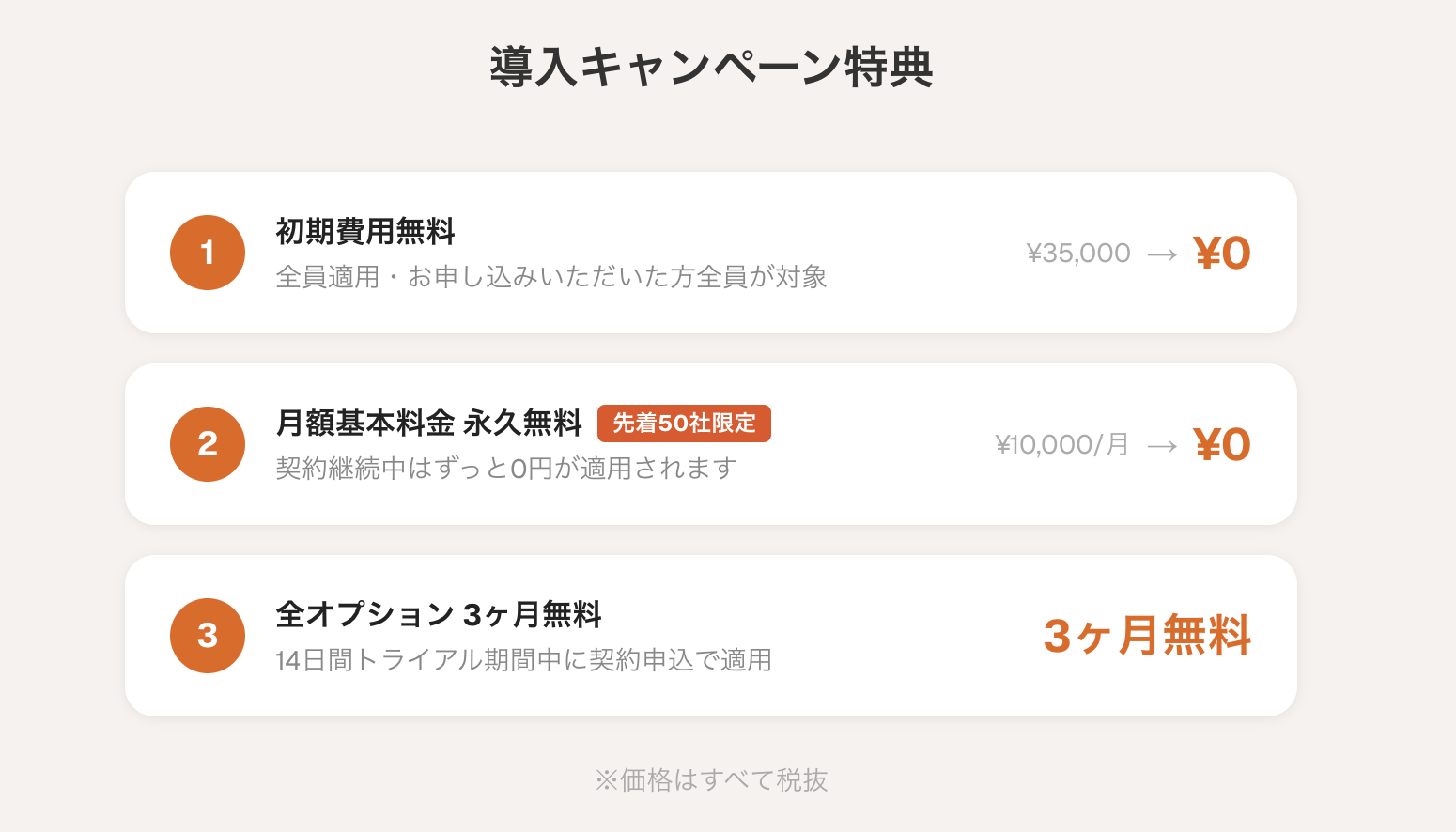
Task: Click the orange number 3 circle badge
Action: coord(208,636)
